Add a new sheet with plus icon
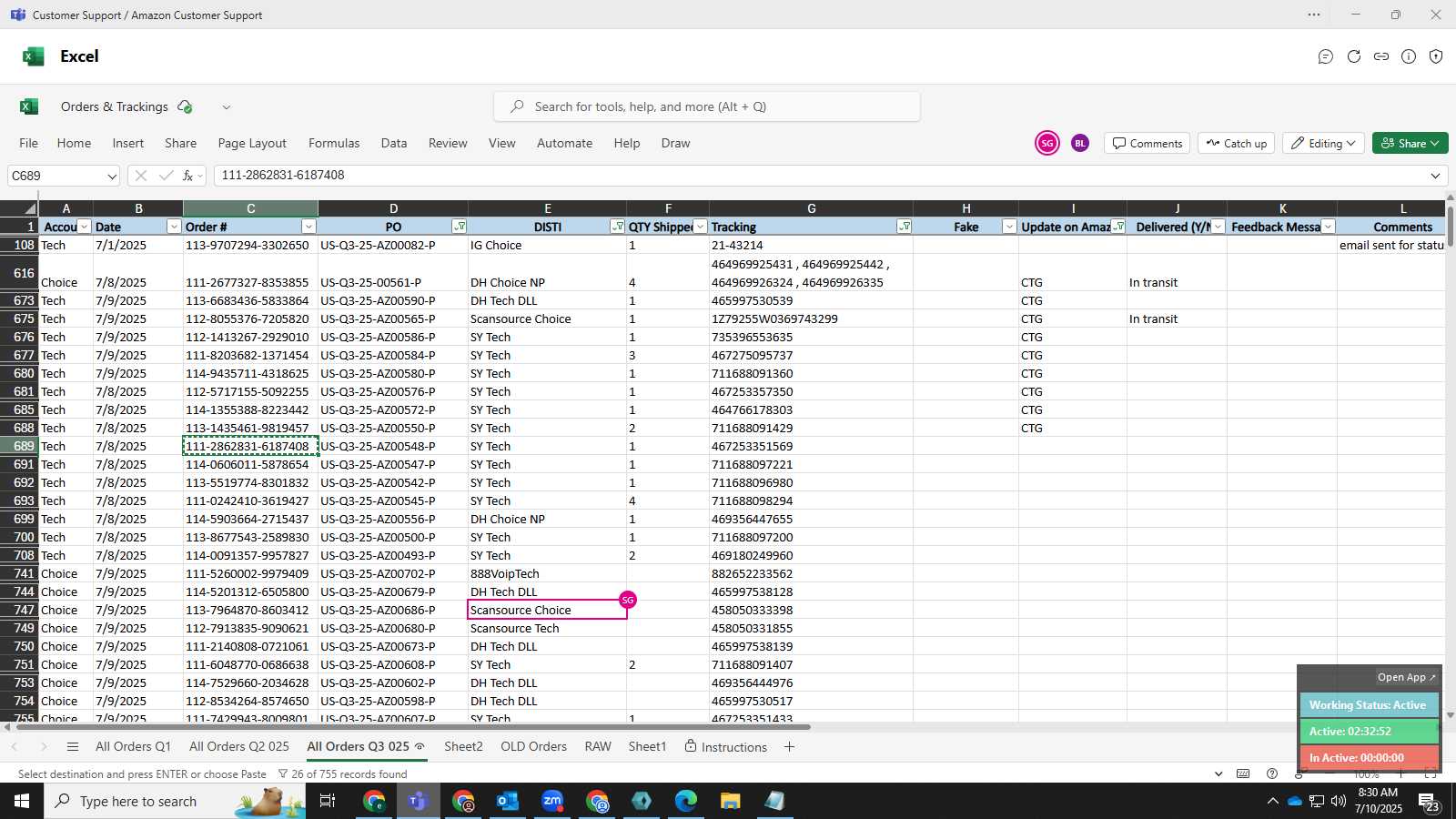Screen dimensions: 1456x819 (789, 747)
